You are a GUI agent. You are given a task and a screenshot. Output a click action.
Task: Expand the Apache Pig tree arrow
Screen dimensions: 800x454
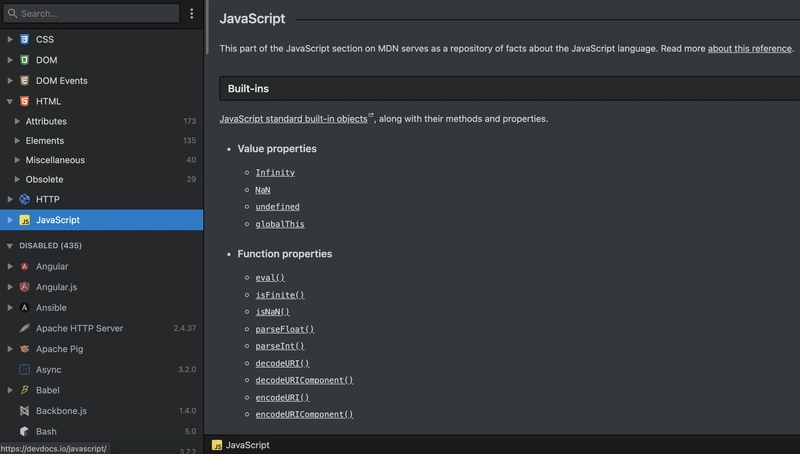[x=10, y=349]
